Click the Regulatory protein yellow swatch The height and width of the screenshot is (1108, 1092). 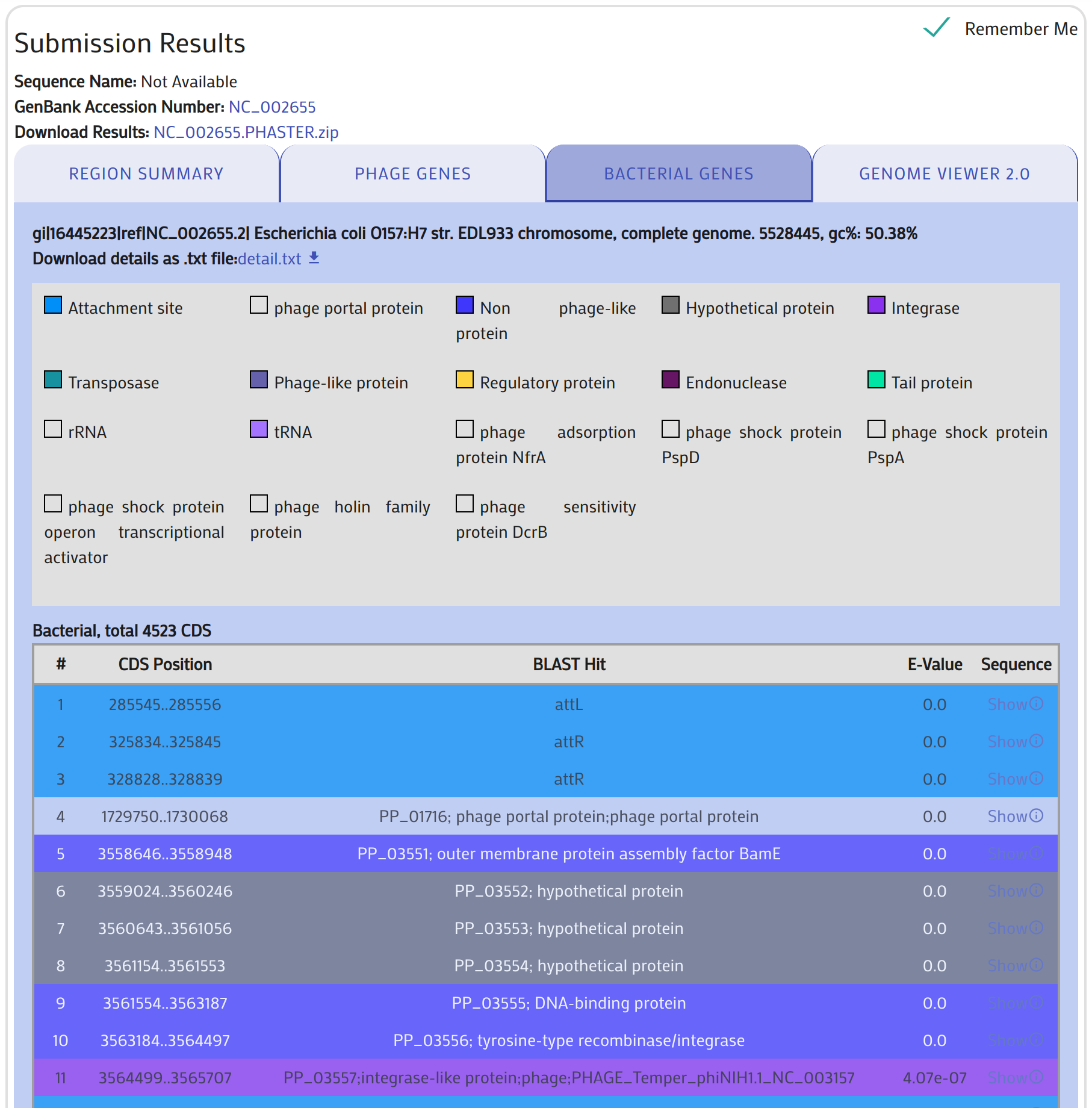point(465,380)
